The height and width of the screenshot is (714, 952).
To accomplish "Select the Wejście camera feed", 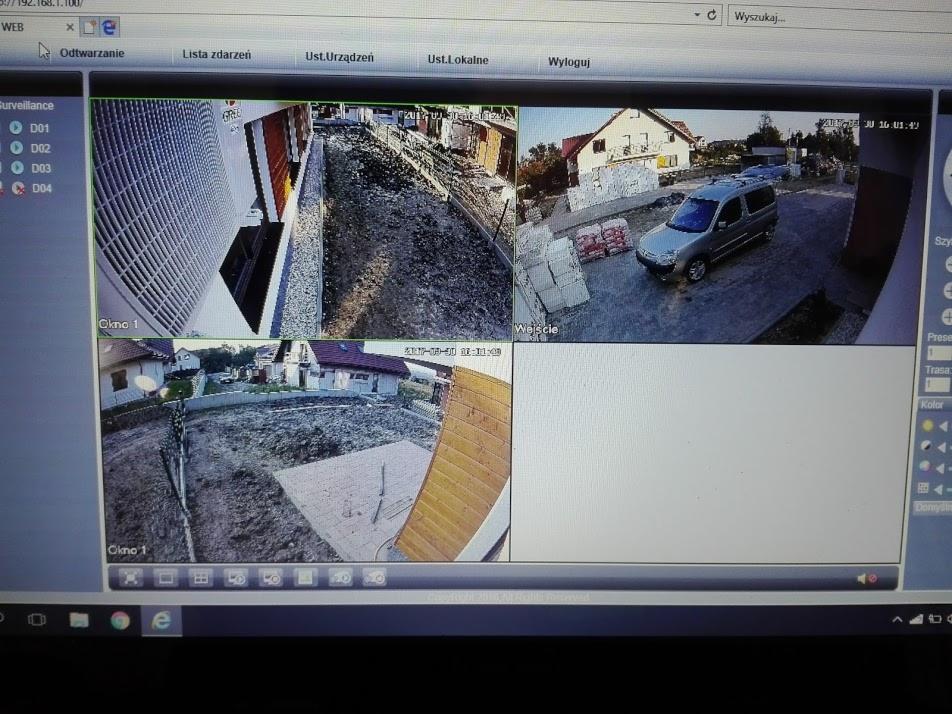I will coord(700,225).
